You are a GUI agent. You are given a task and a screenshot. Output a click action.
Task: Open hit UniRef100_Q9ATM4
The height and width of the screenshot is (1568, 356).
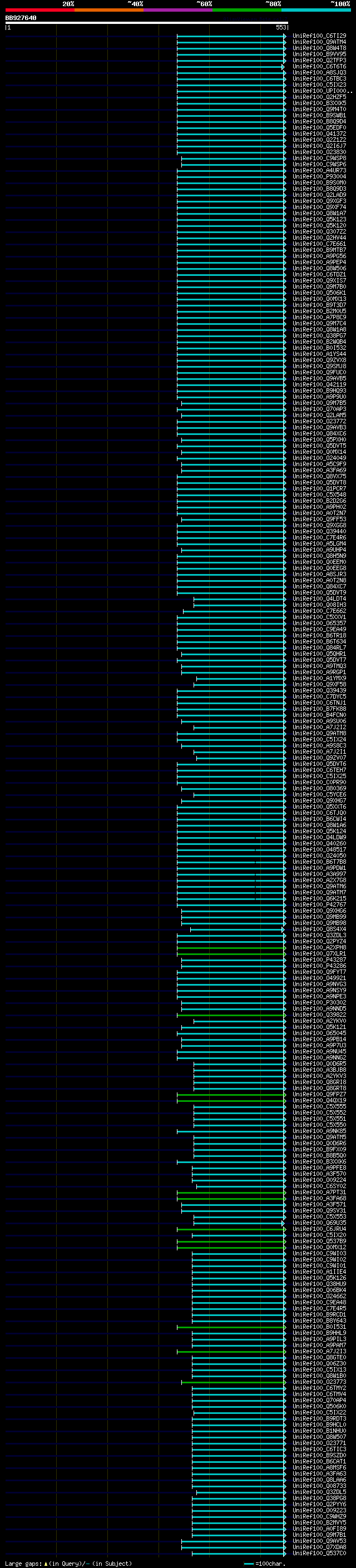319,43
